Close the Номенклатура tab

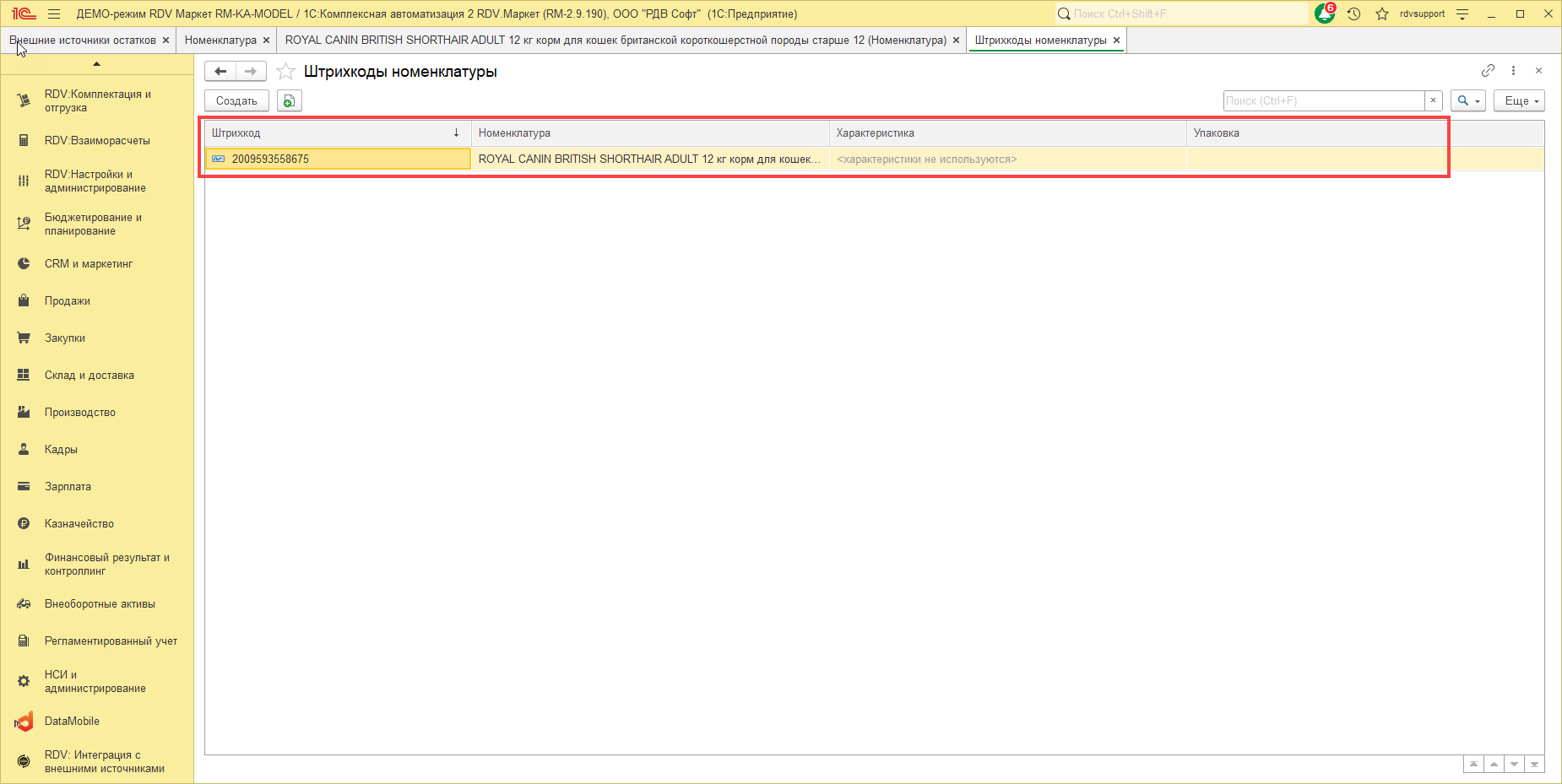click(266, 40)
